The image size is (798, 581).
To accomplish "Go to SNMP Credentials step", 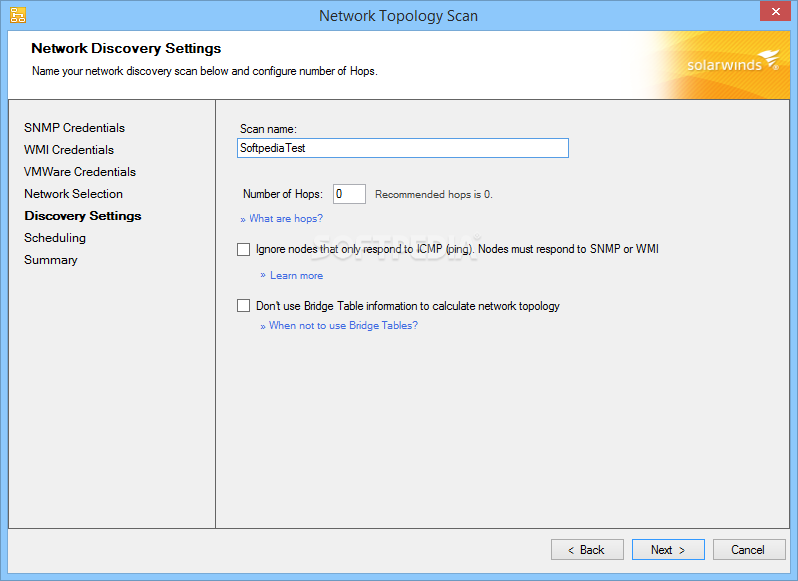I will [x=74, y=128].
